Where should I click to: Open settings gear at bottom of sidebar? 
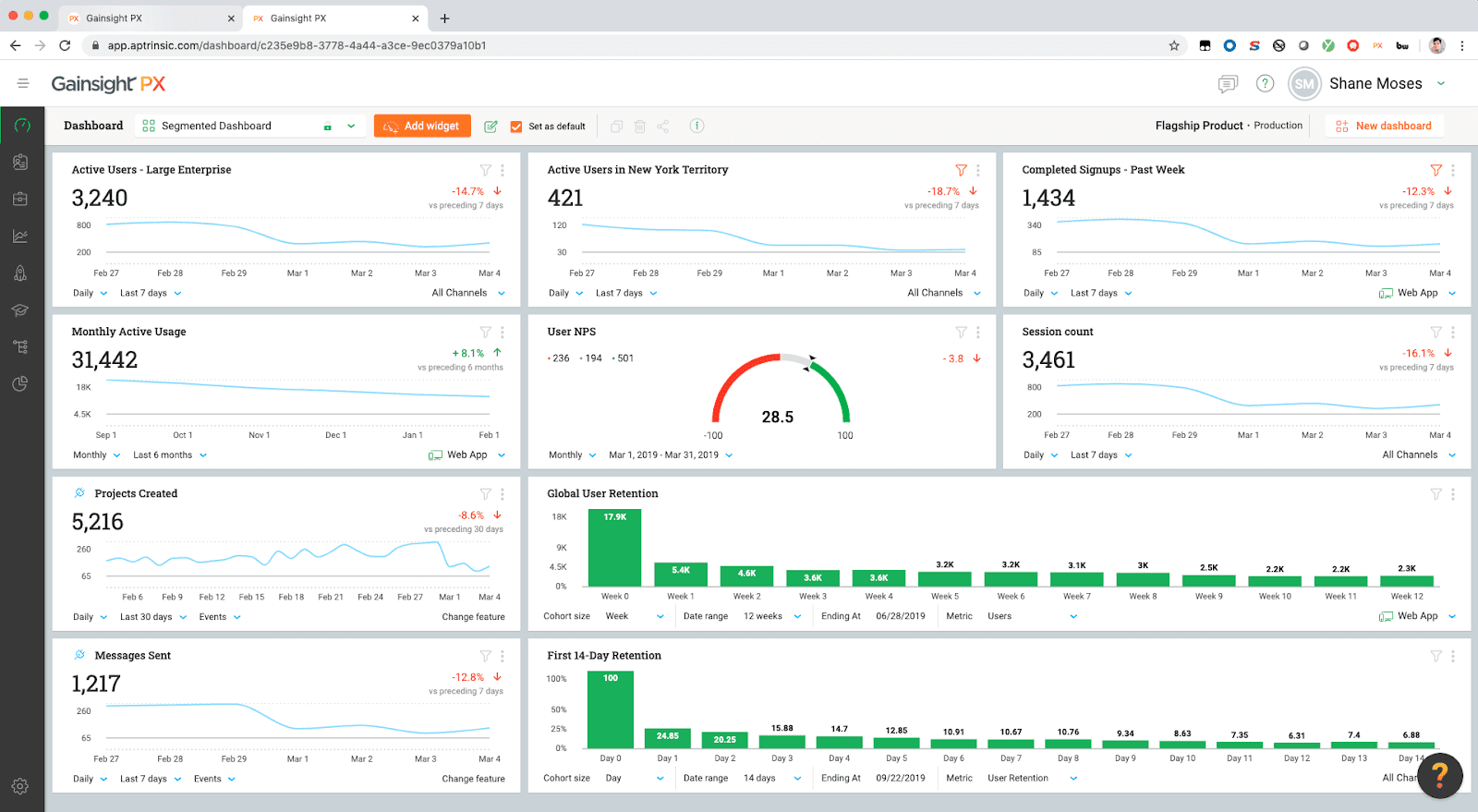pyautogui.click(x=20, y=786)
